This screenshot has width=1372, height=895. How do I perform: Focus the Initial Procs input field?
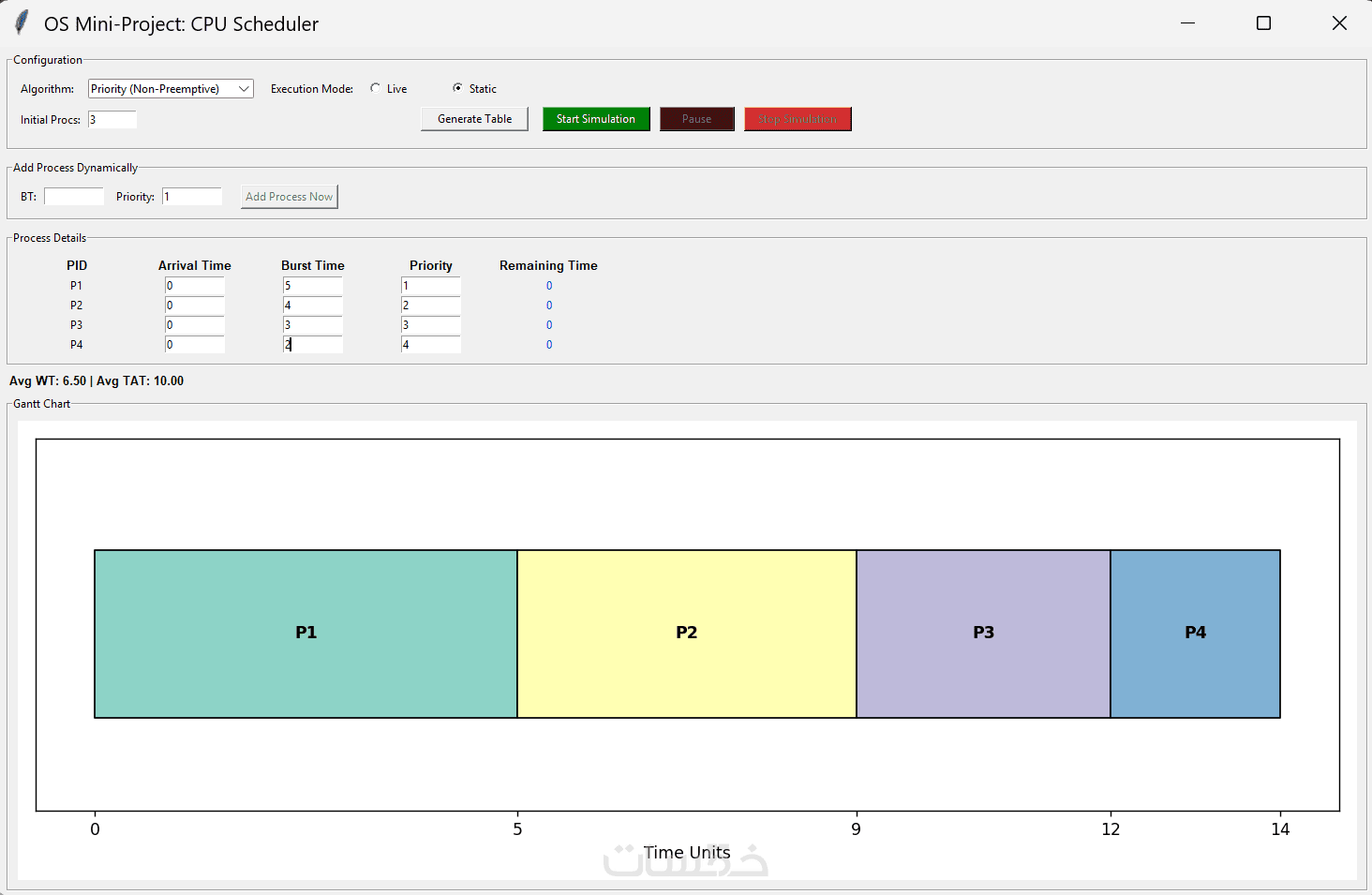[112, 120]
